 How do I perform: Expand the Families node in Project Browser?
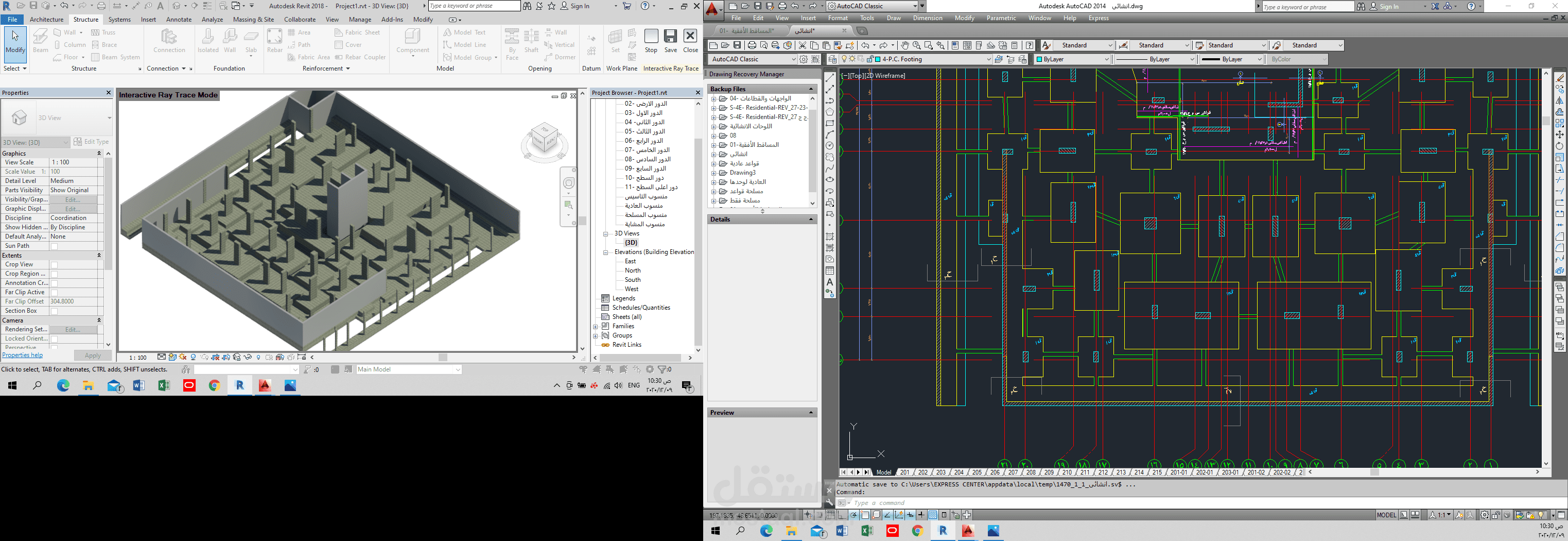click(596, 327)
